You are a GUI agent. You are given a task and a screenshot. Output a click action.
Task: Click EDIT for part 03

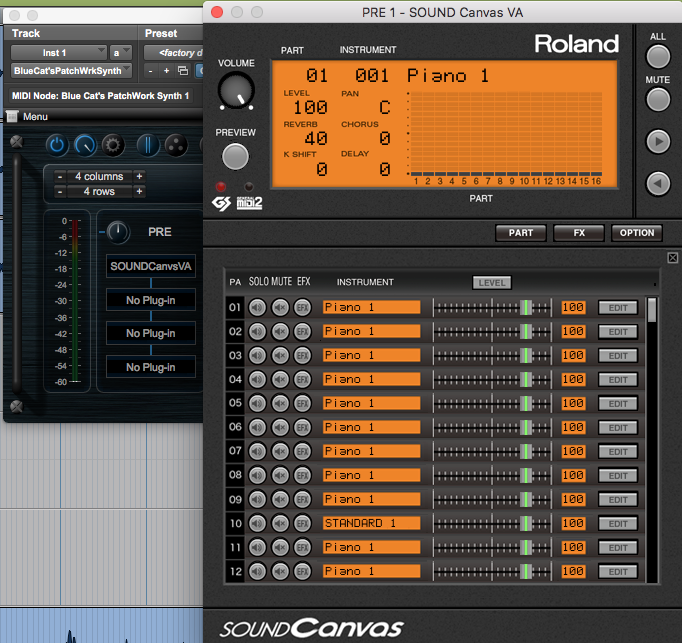(618, 355)
